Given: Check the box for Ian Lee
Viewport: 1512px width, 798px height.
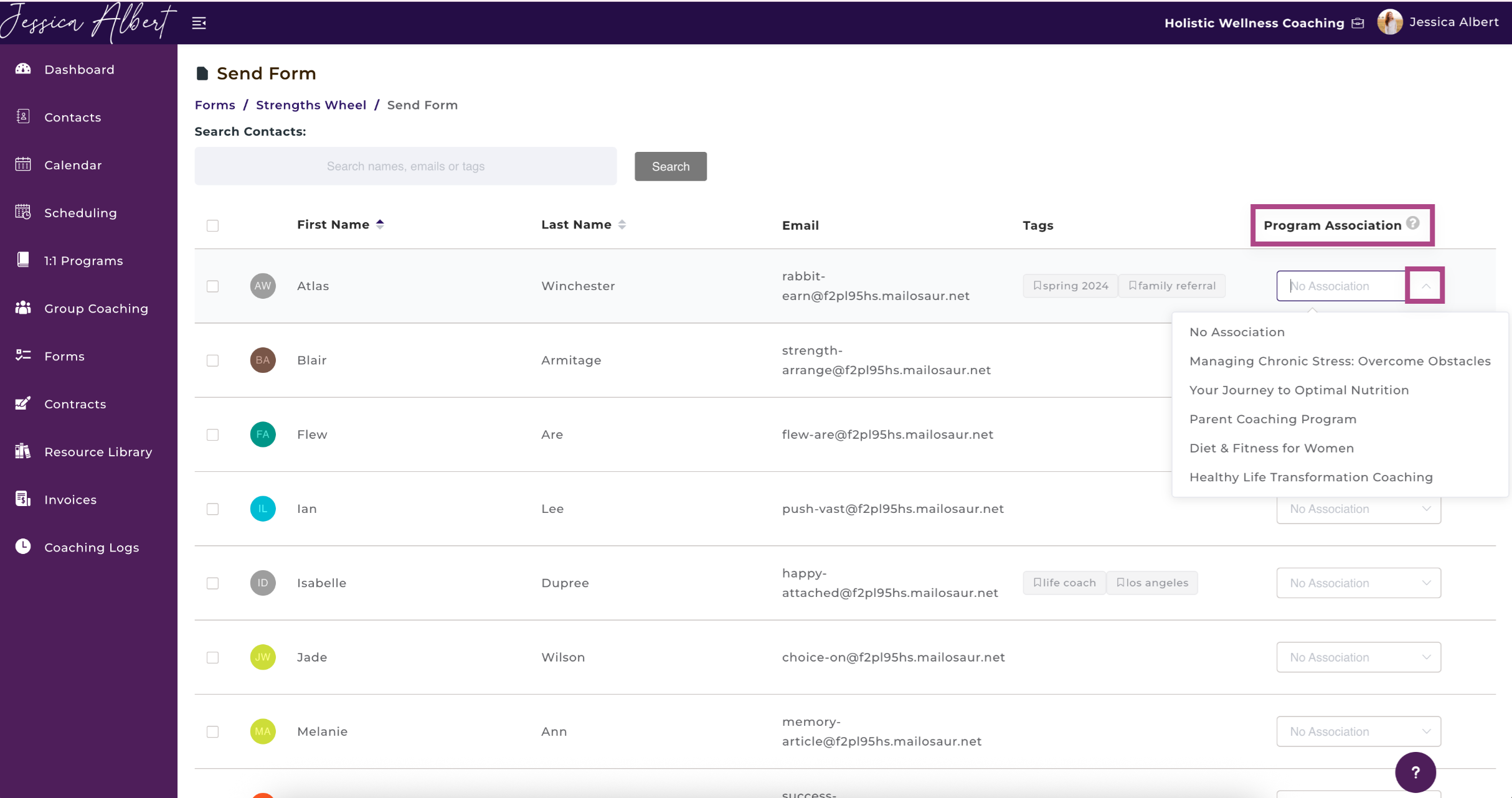Looking at the screenshot, I should tap(212, 509).
